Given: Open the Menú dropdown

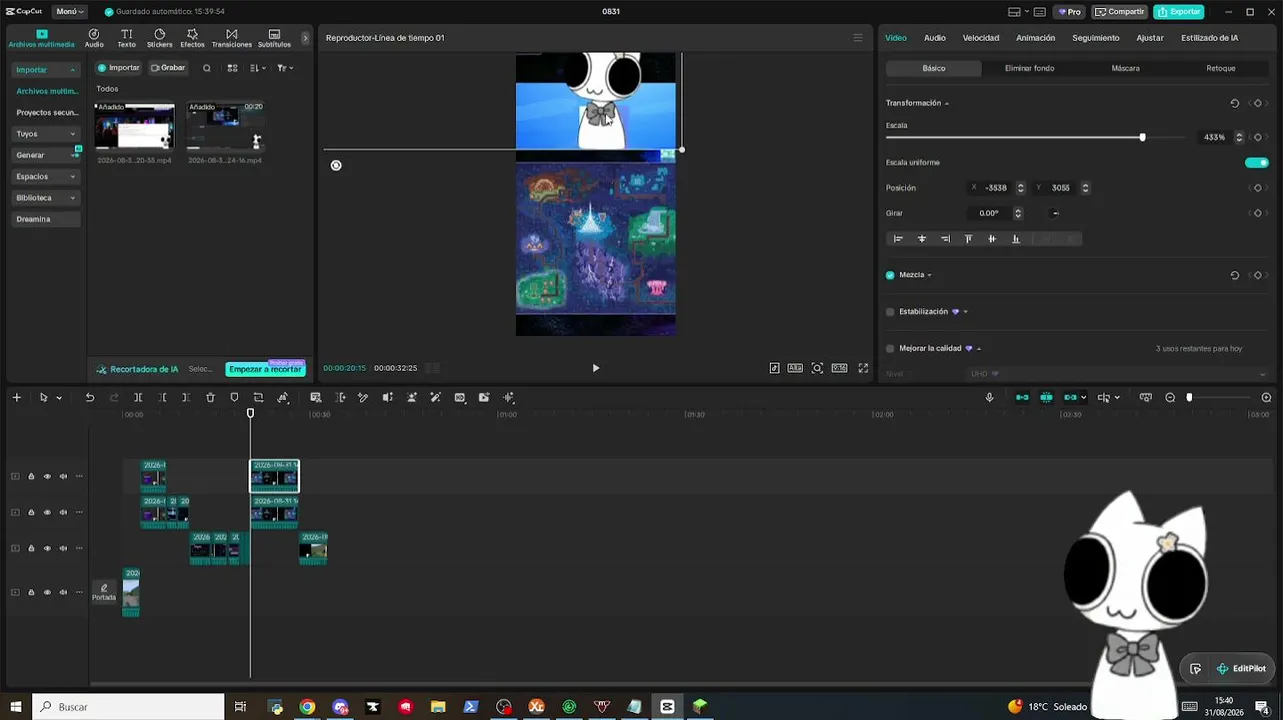Looking at the screenshot, I should (x=69, y=12).
